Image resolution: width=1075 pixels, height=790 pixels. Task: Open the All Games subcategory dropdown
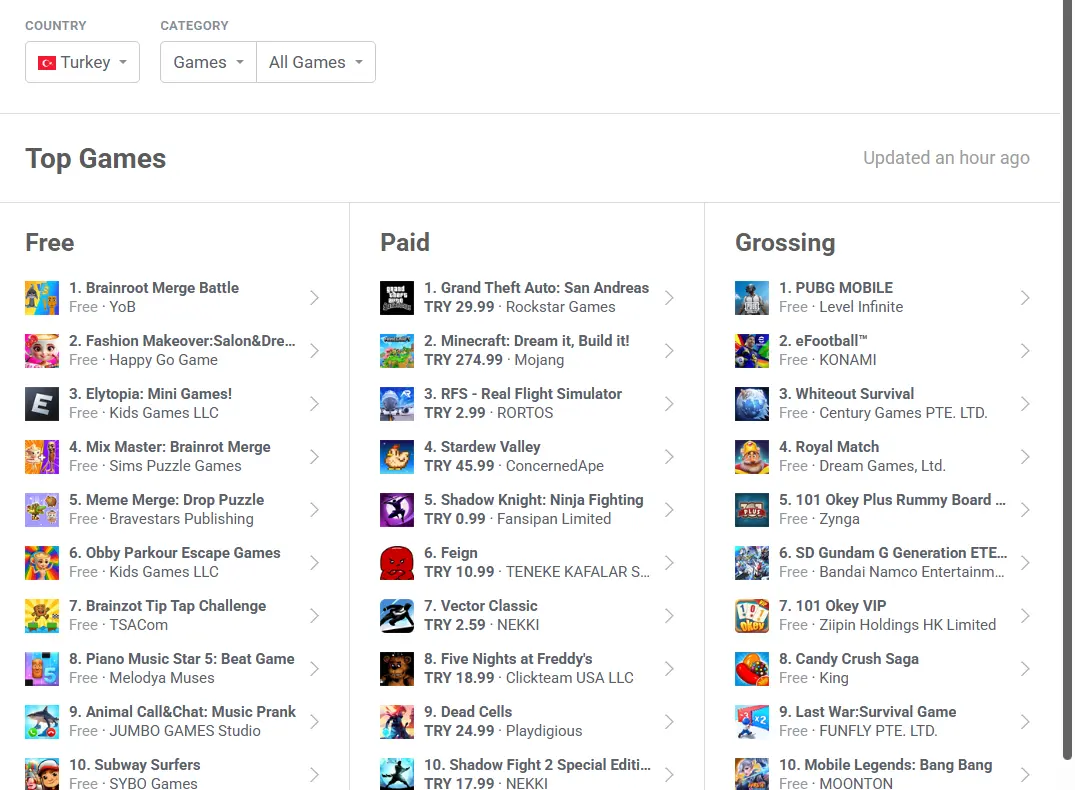pyautogui.click(x=316, y=62)
